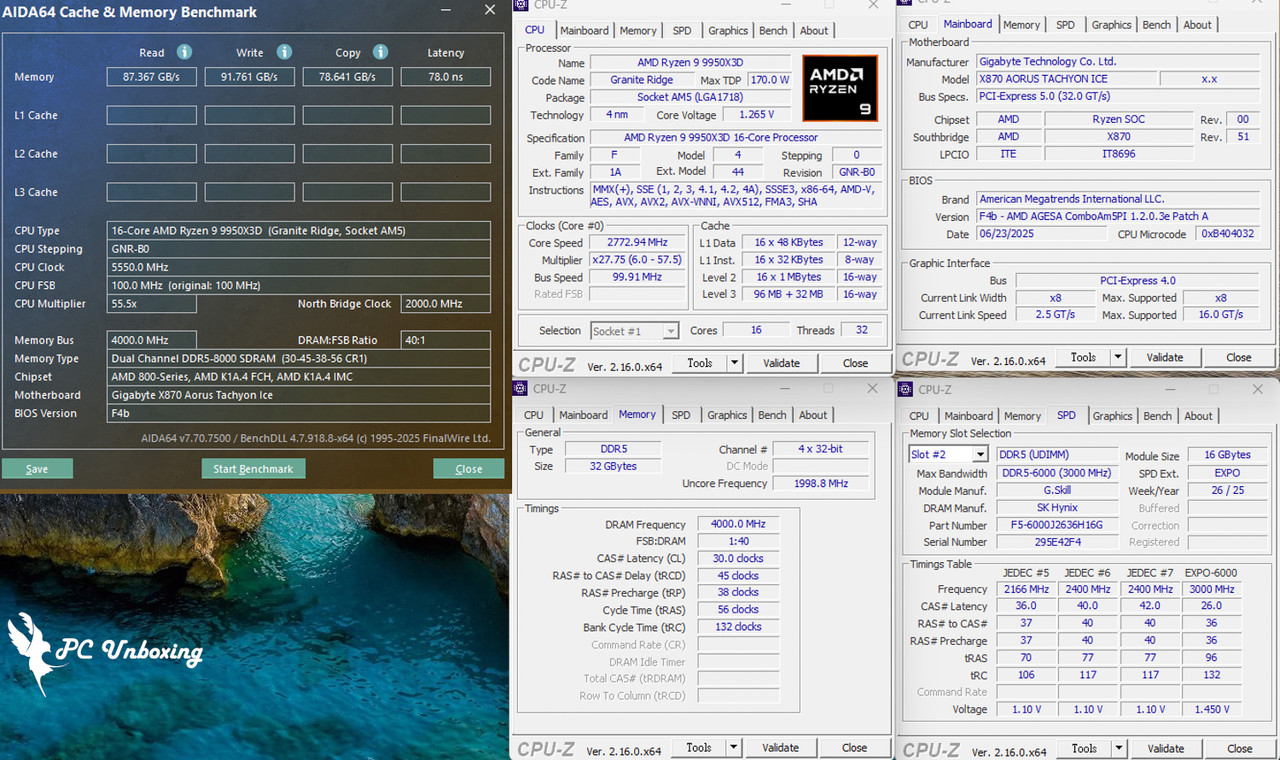Click the North Bridge Clock 2000.0 MHz field
The image size is (1280, 760).
pyautogui.click(x=446, y=304)
